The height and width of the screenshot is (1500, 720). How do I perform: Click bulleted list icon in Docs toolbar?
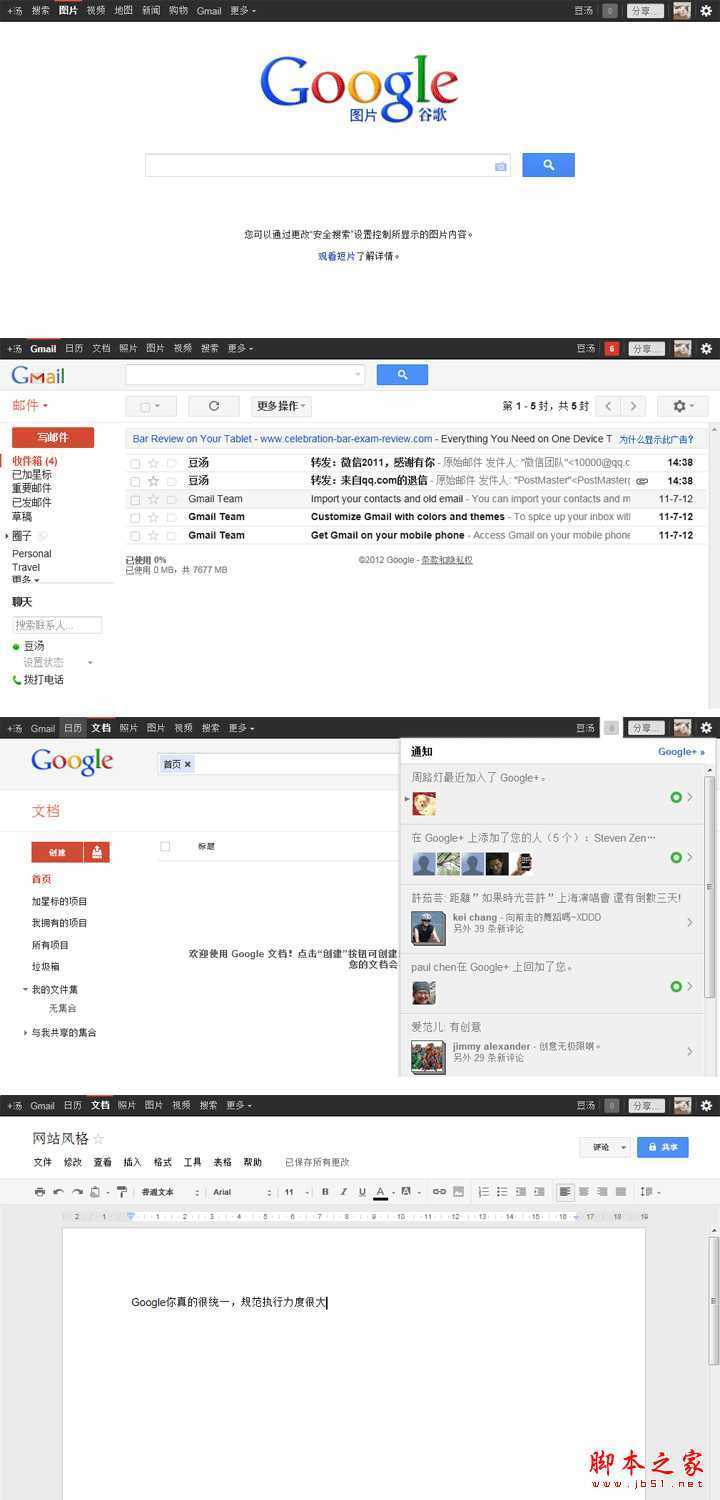pos(502,1192)
